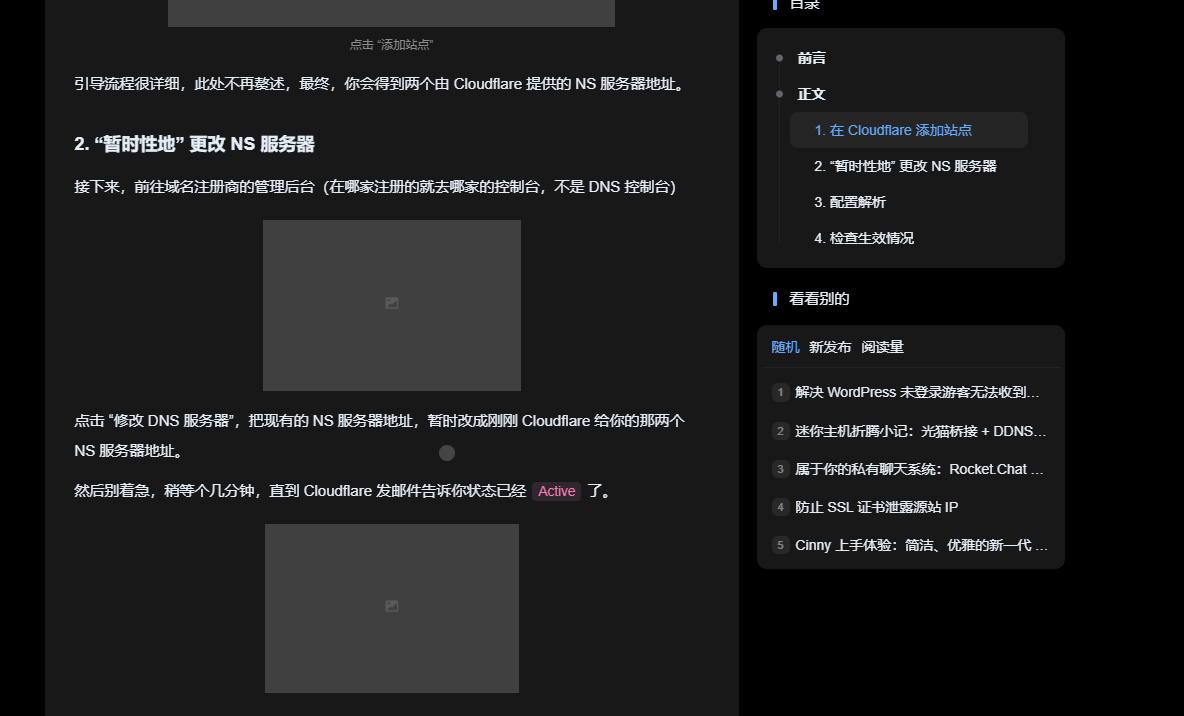Click the numbered badge 1 beside the WordPress article
The height and width of the screenshot is (716, 1184).
(x=780, y=392)
